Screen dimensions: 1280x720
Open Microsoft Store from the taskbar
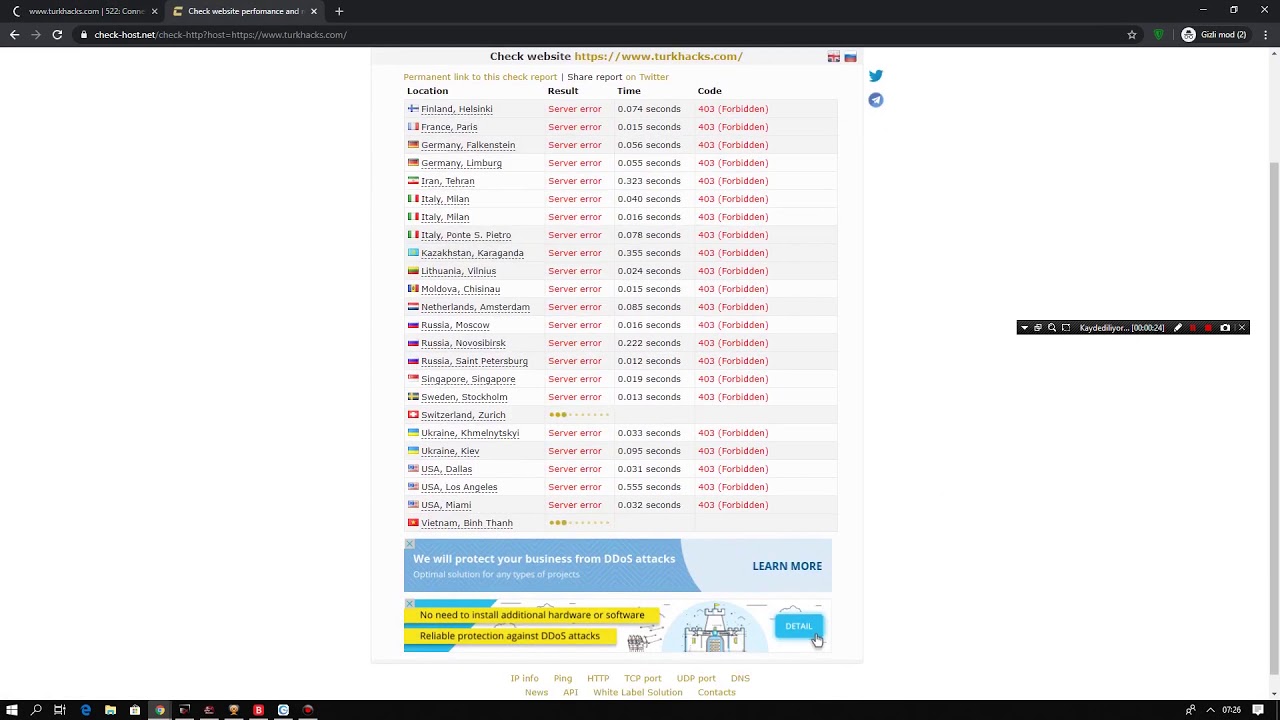click(x=135, y=710)
